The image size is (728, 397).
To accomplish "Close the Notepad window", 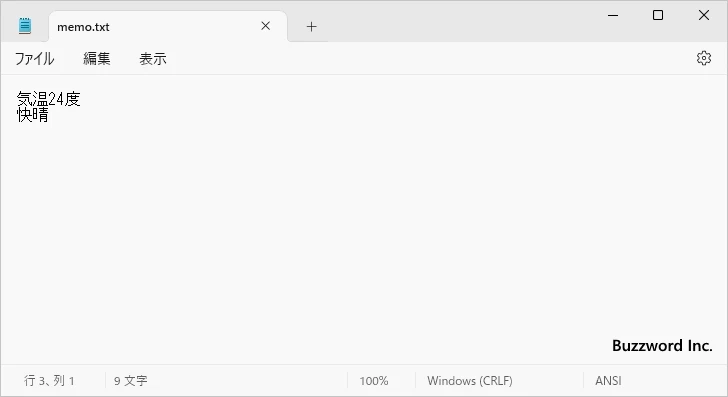I will [704, 15].
